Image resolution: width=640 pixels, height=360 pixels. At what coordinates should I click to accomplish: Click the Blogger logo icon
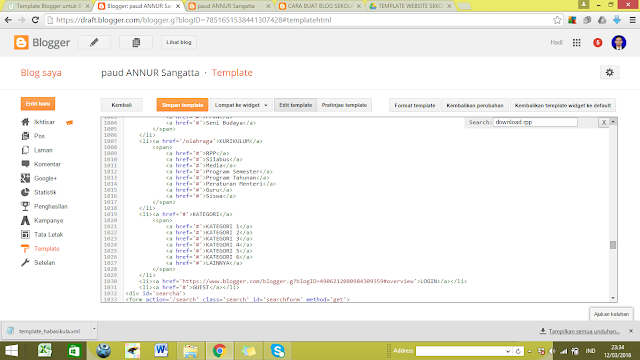[x=21, y=42]
